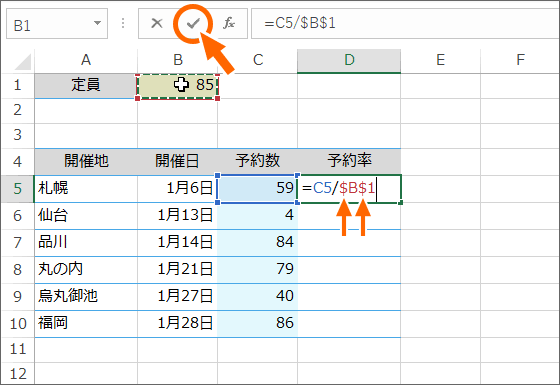This screenshot has width=560, height=385.
Task: Select row 3 header
Action: pyautogui.click(x=18, y=135)
